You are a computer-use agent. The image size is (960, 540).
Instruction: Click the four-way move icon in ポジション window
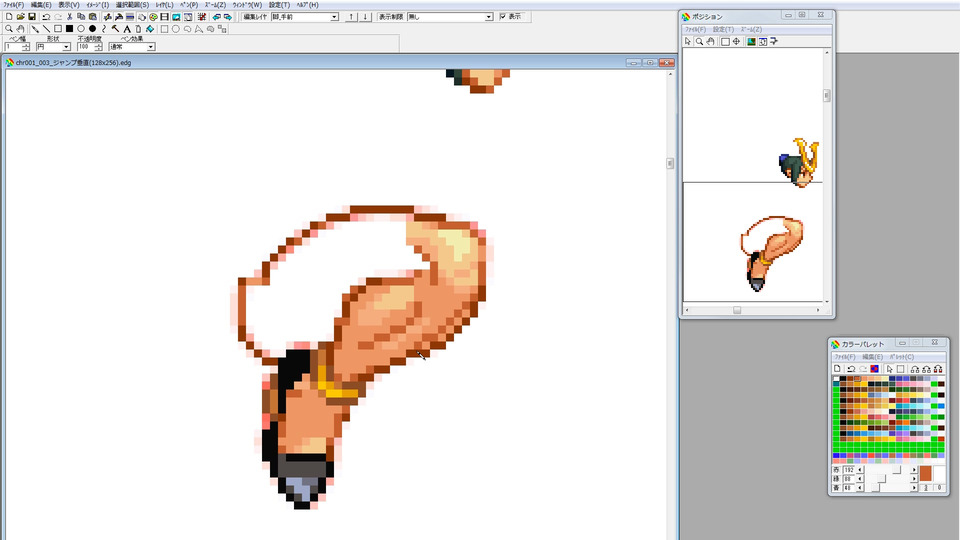(736, 42)
